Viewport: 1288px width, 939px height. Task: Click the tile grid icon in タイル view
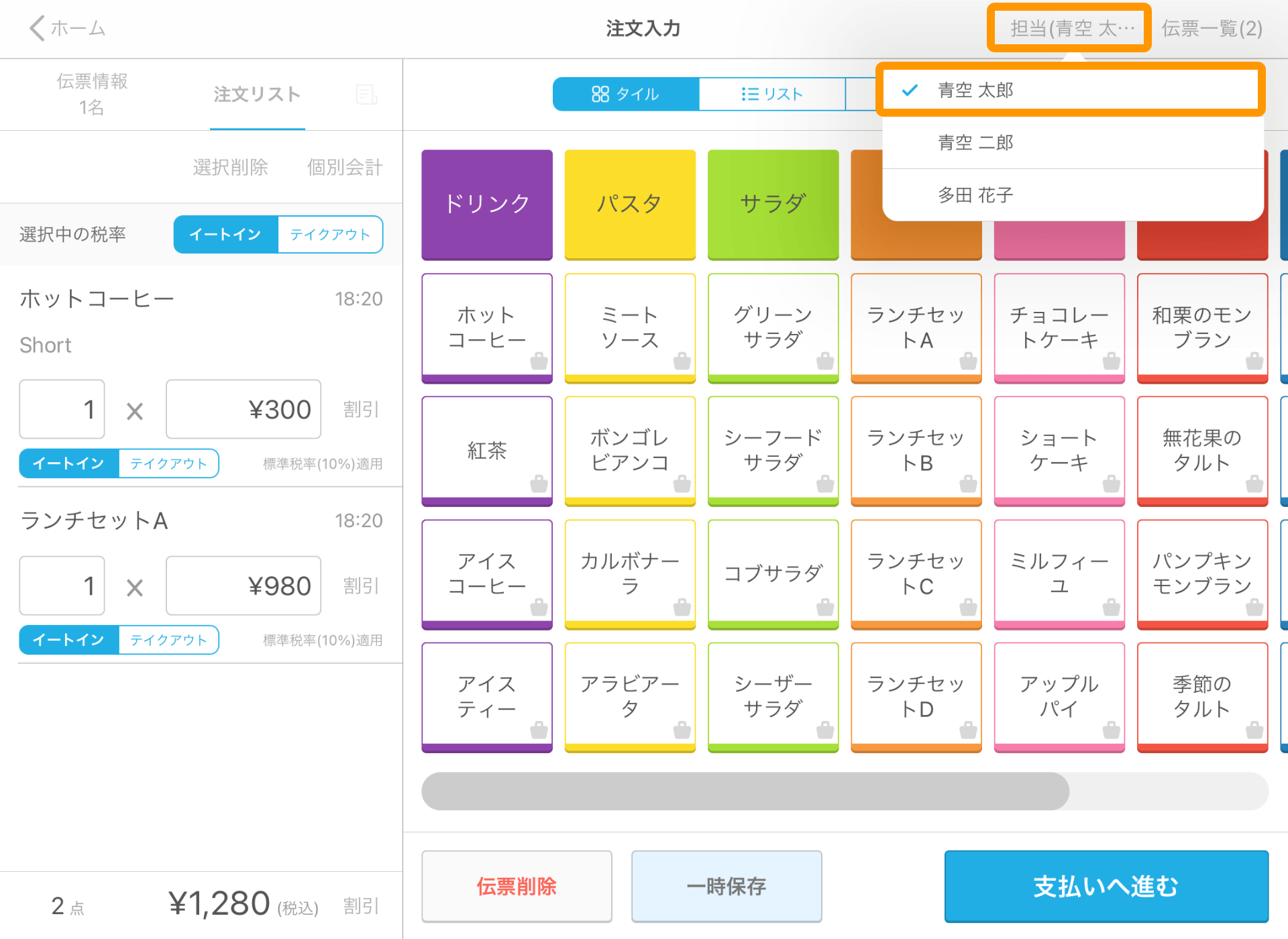click(x=600, y=94)
